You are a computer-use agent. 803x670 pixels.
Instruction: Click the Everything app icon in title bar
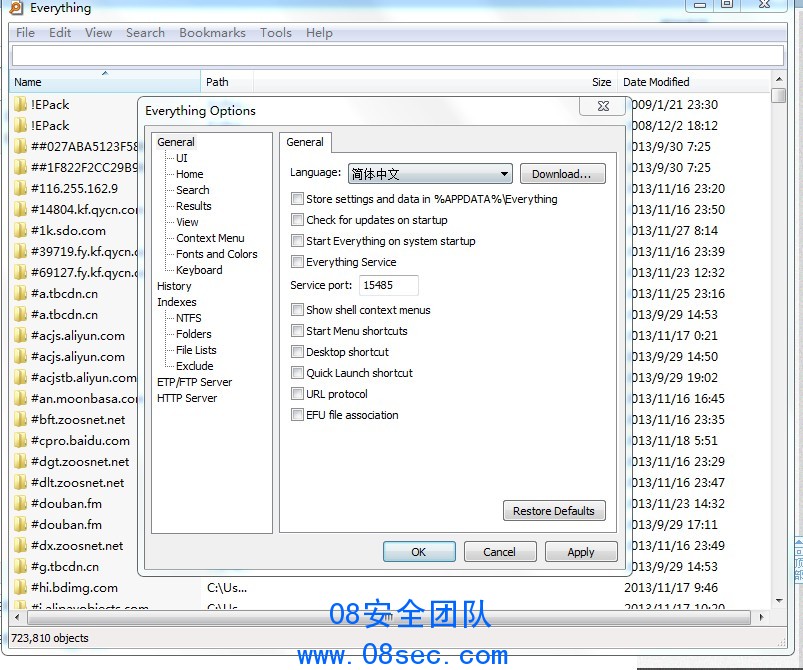point(16,8)
